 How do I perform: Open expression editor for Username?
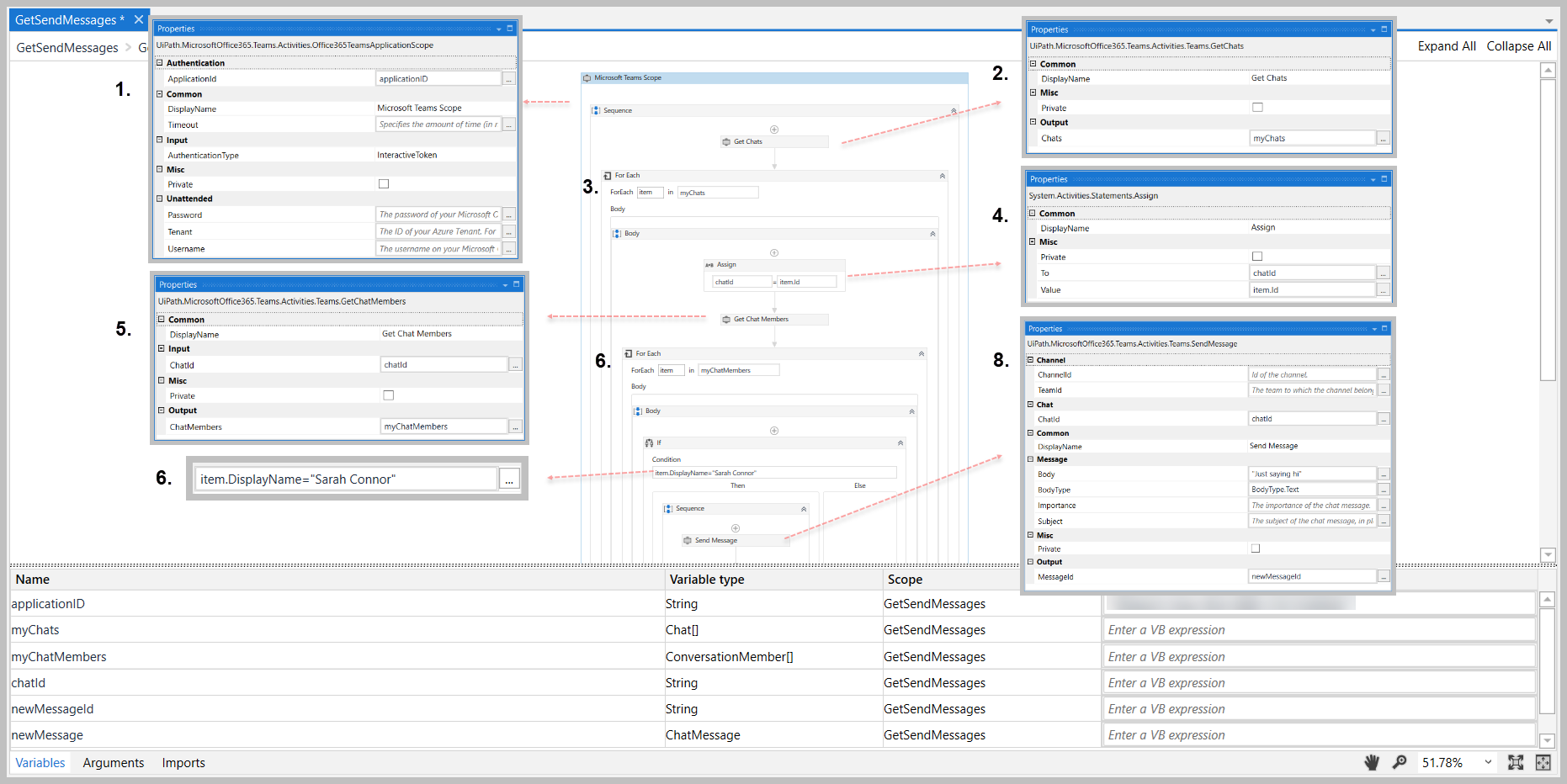509,249
